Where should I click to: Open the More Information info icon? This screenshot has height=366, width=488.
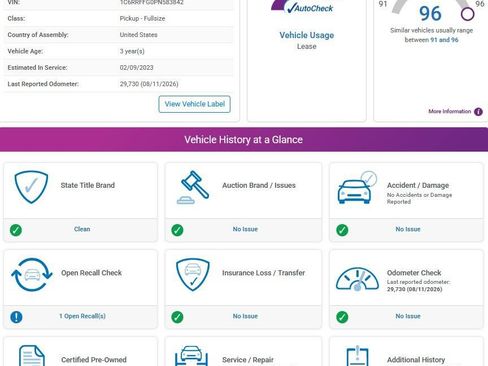click(x=478, y=112)
